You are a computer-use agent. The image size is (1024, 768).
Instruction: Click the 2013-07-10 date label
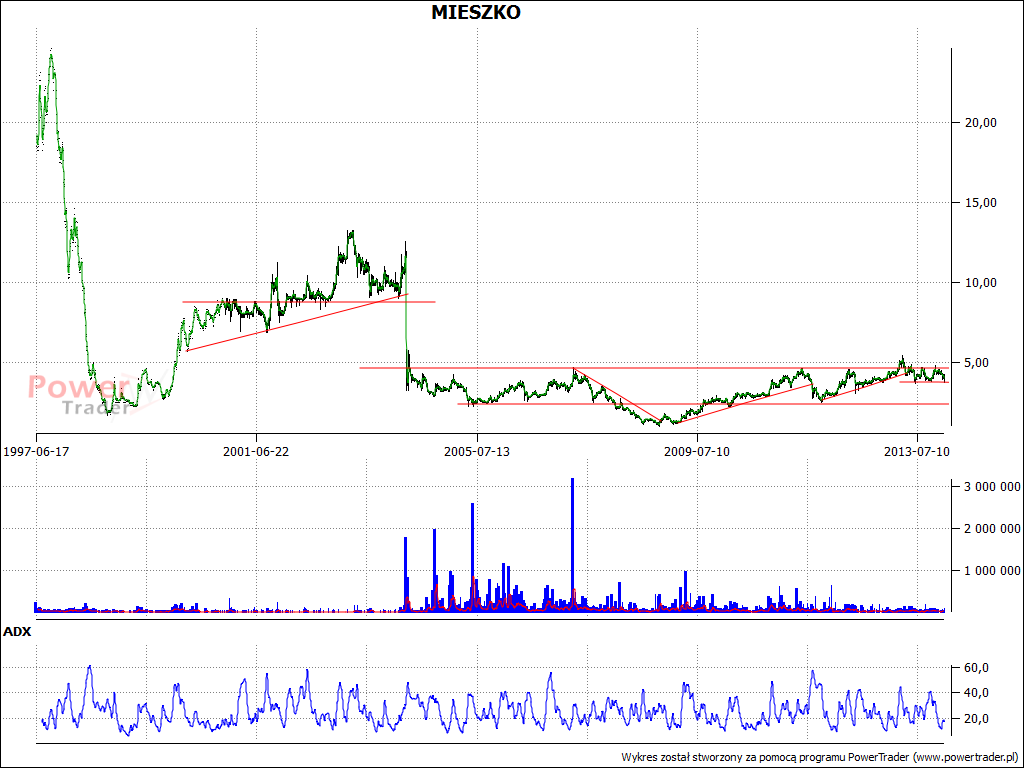tap(917, 451)
